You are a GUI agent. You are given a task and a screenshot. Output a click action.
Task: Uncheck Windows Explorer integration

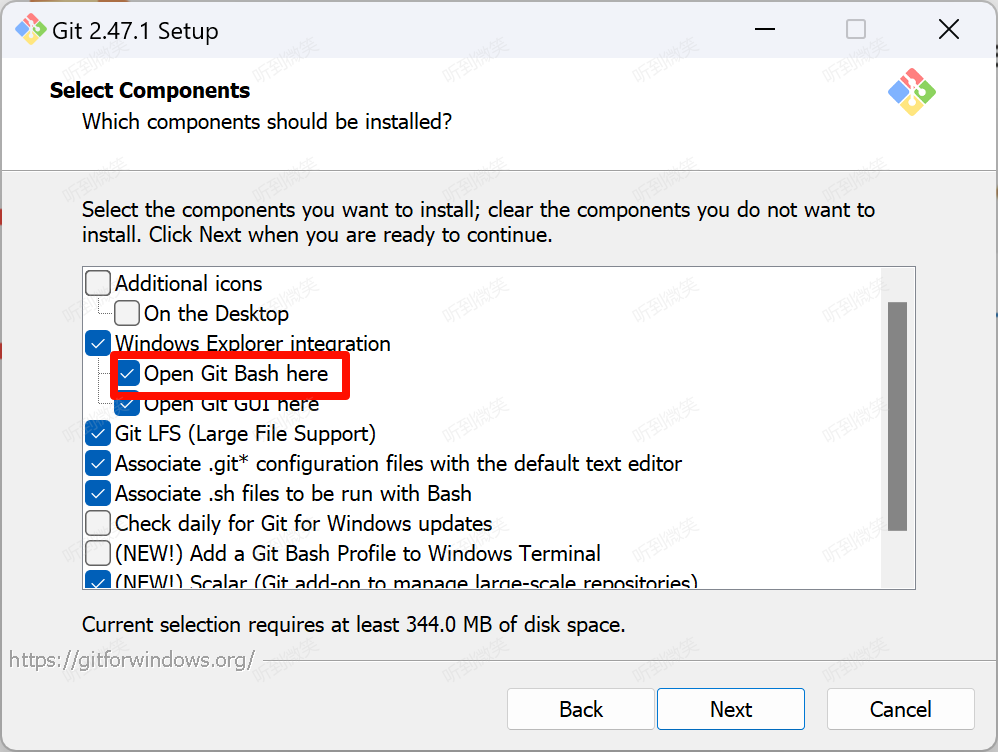(x=98, y=343)
